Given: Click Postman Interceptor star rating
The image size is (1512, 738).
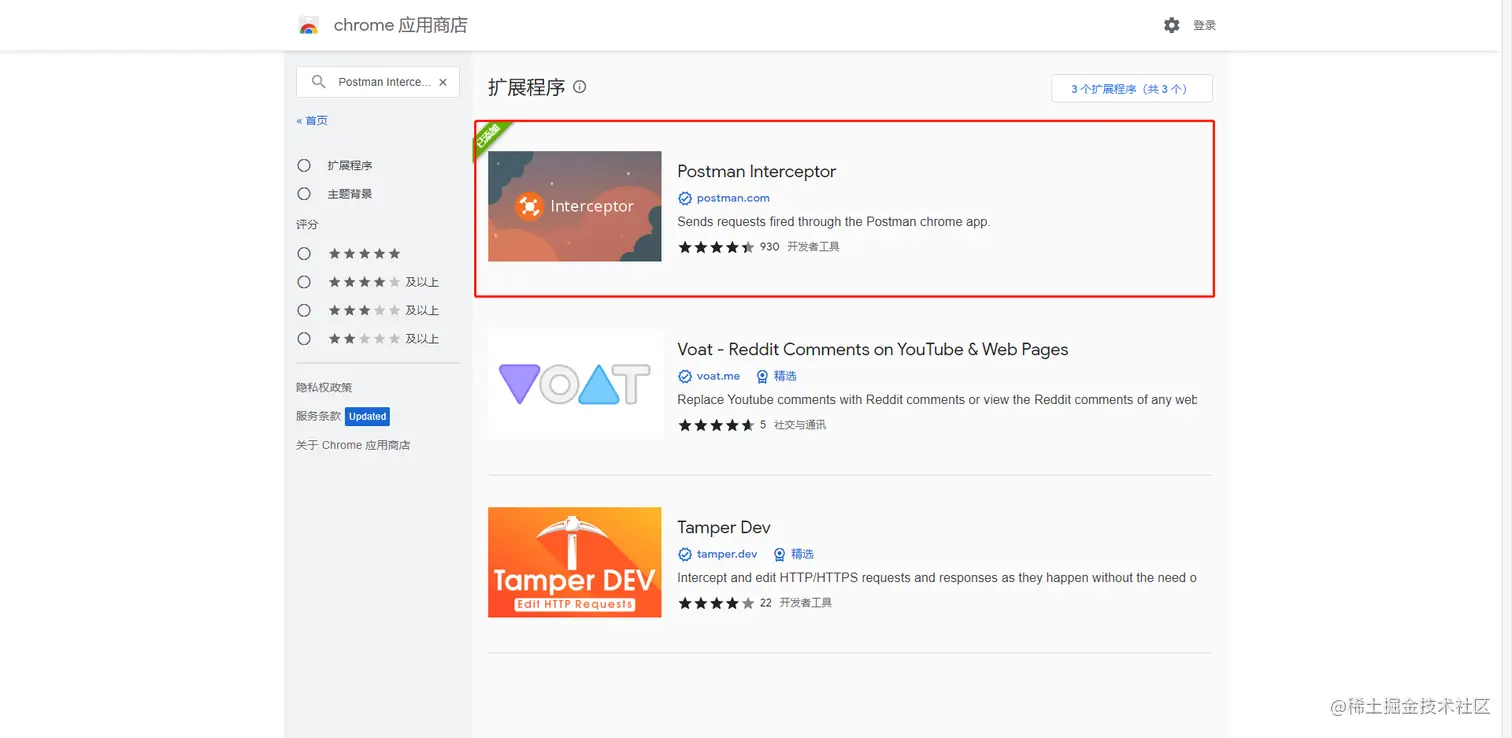Looking at the screenshot, I should (x=716, y=247).
